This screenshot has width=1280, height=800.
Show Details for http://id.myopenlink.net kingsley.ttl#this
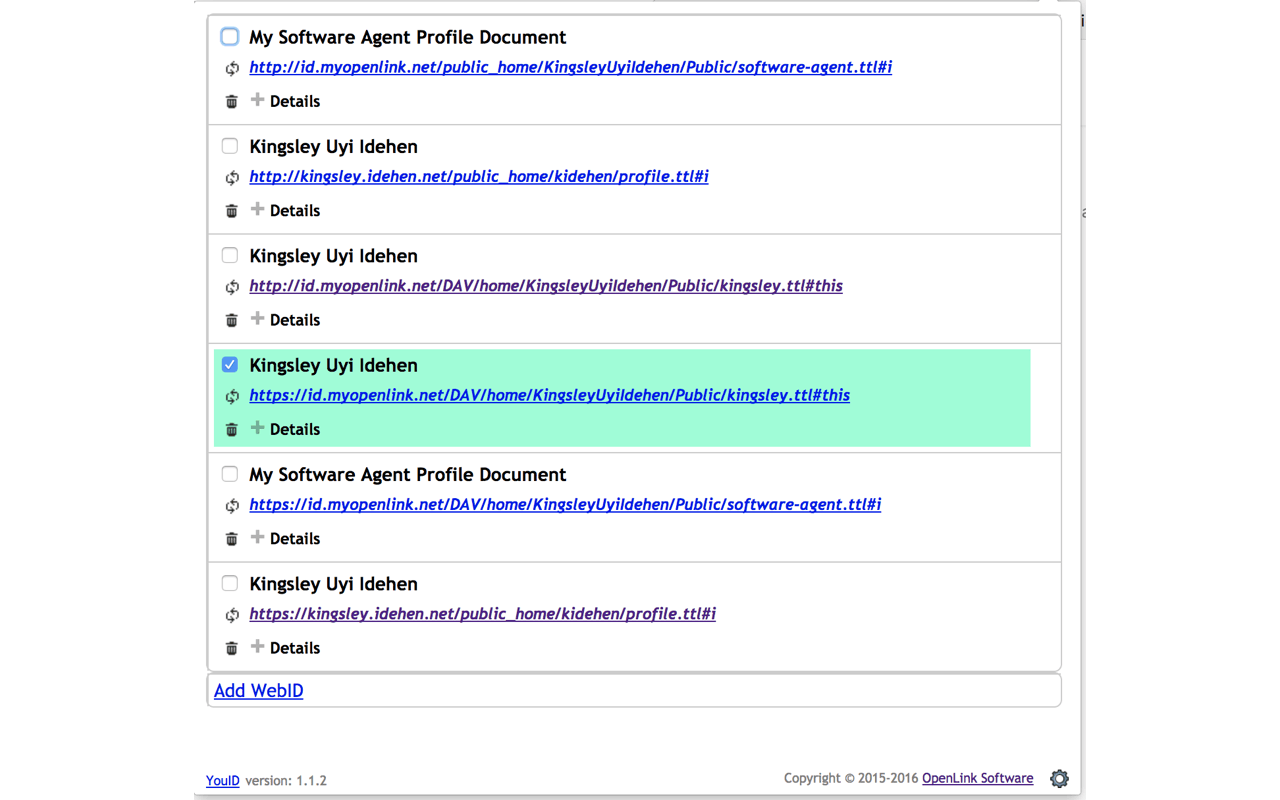pos(285,320)
